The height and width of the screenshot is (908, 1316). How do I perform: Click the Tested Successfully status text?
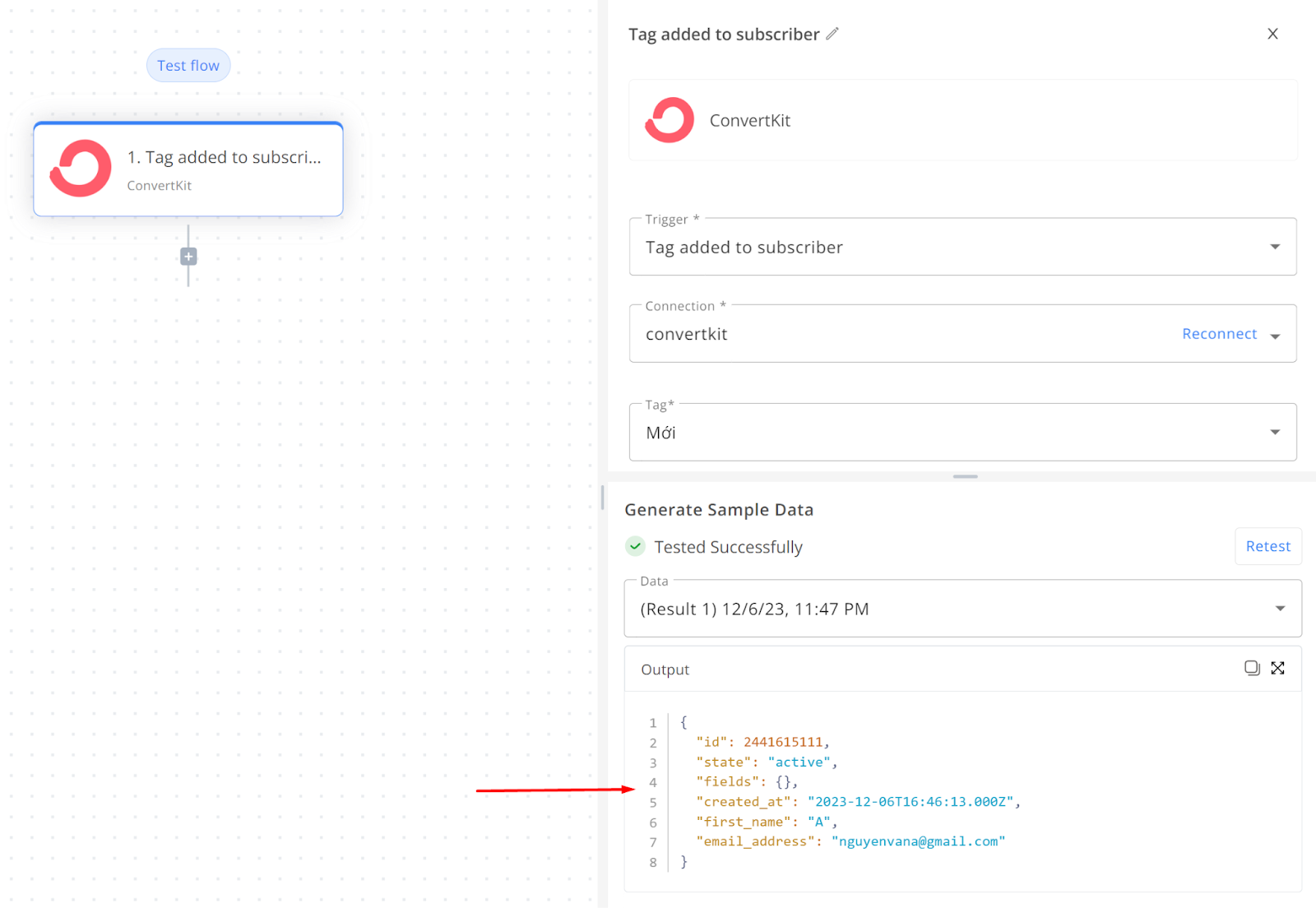click(x=728, y=547)
